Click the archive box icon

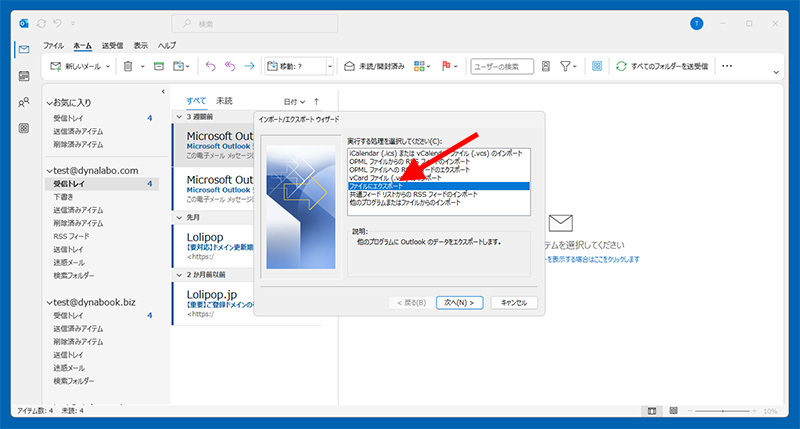tap(157, 66)
